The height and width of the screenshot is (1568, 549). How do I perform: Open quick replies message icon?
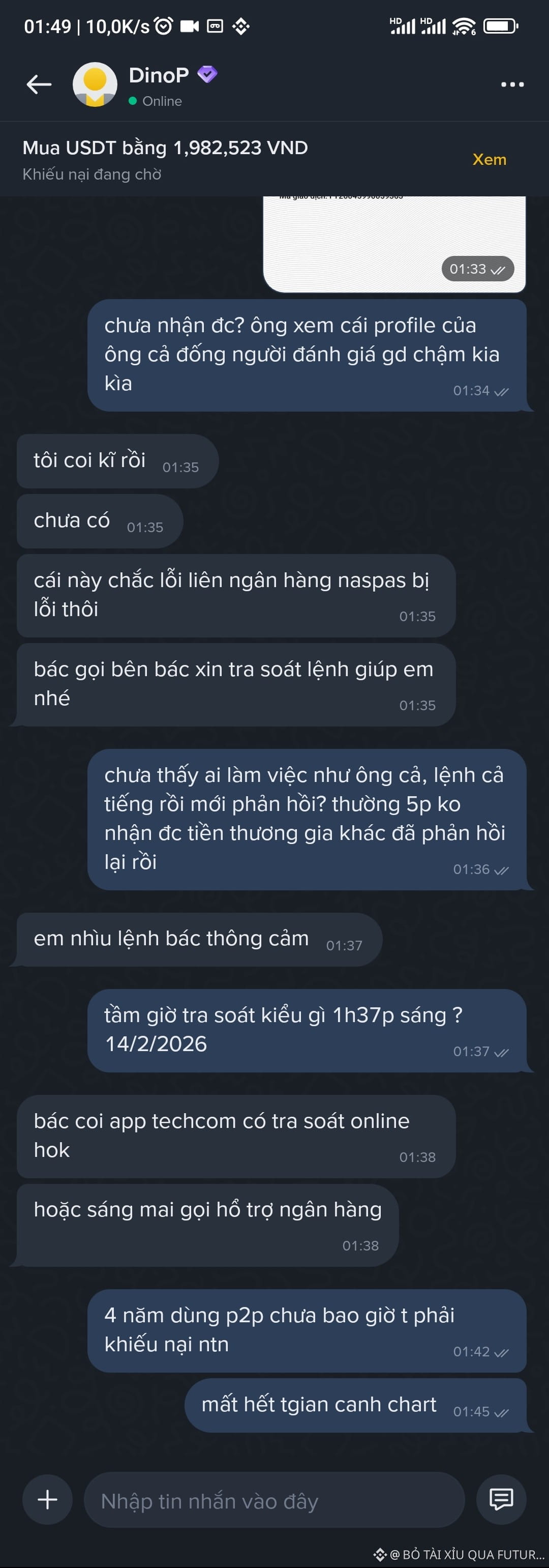tap(502, 1499)
